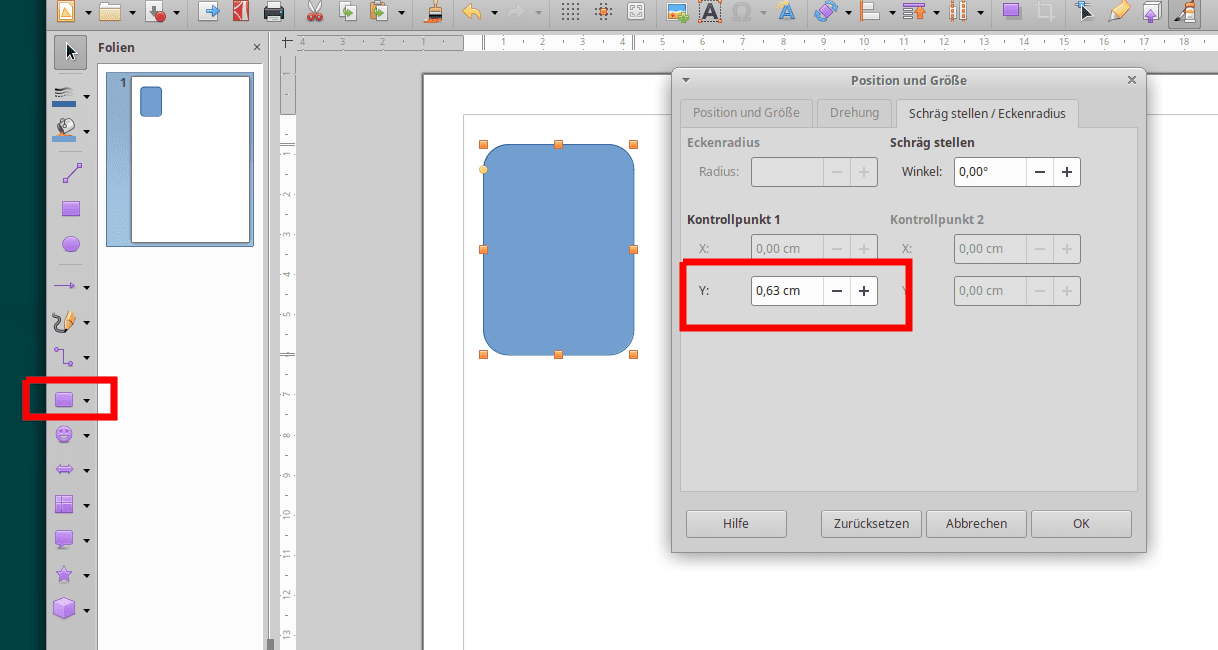Toggle the Shadow effect icon
The image size is (1218, 650).
pos(1012,12)
